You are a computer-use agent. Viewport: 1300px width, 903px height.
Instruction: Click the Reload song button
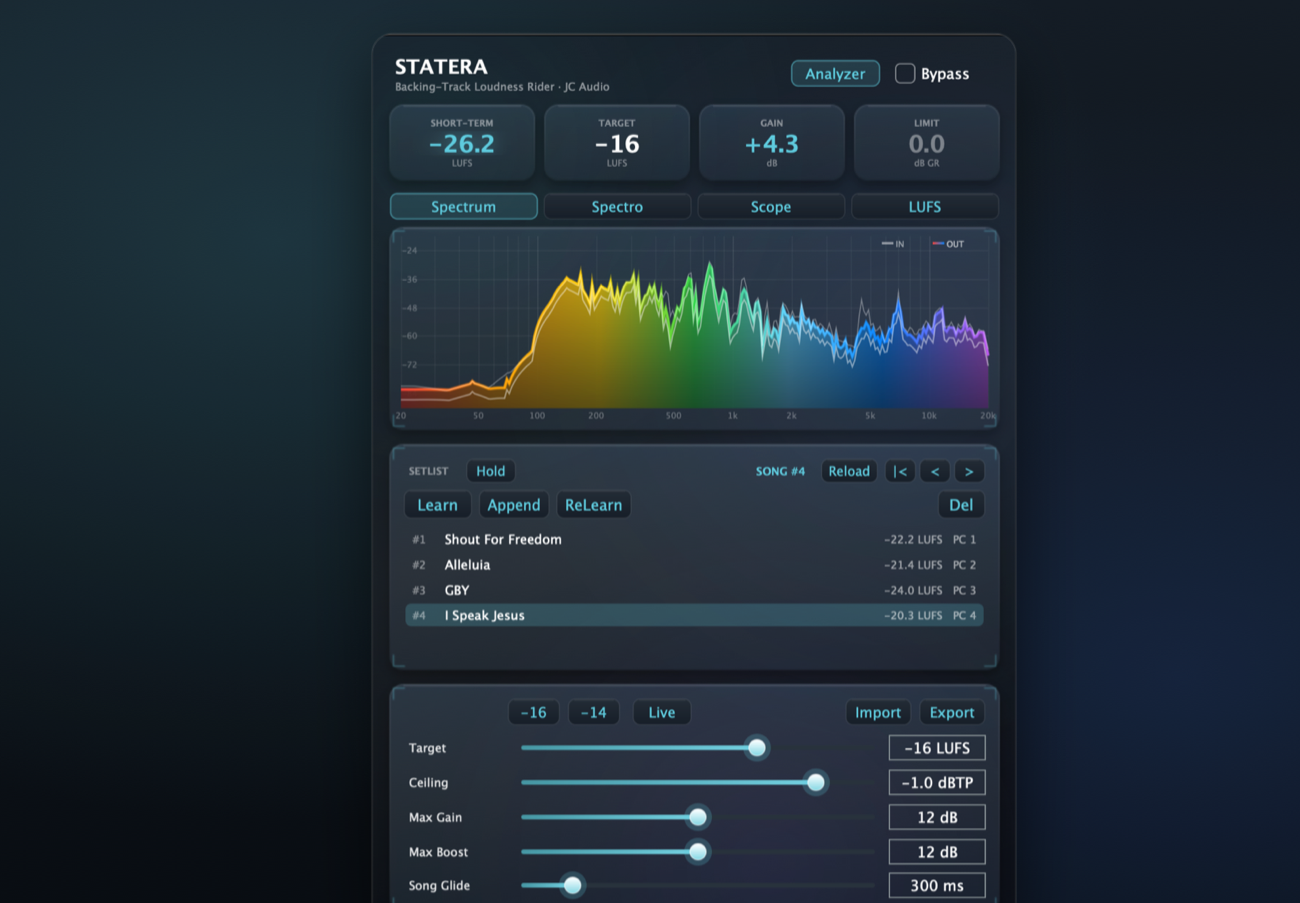[849, 471]
